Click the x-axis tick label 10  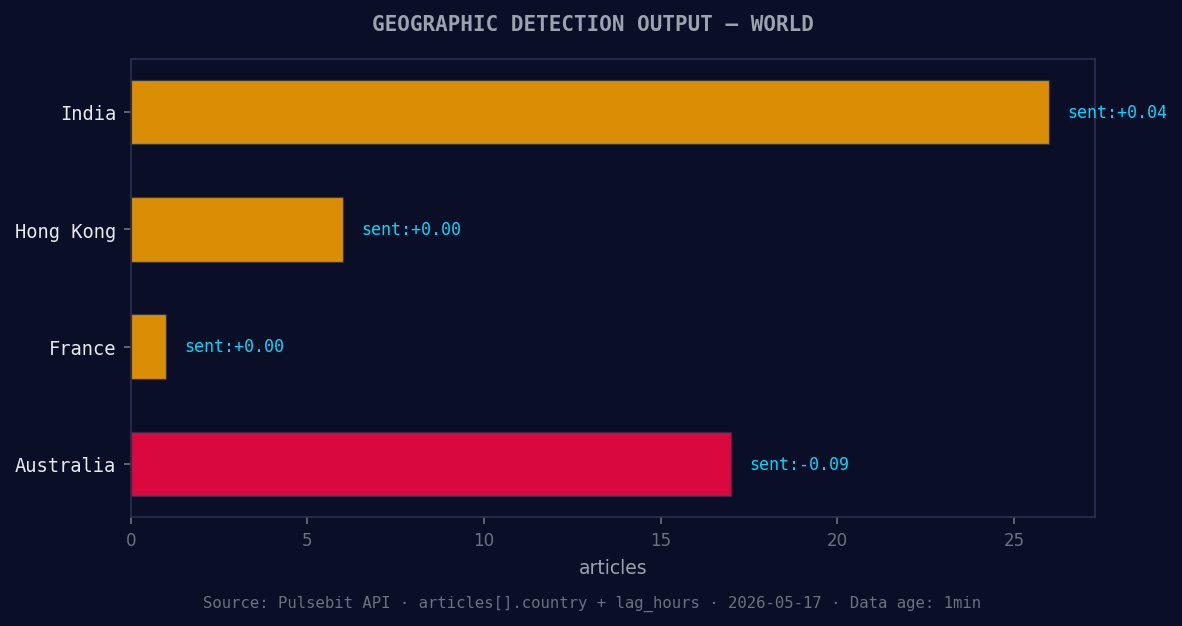[x=484, y=540]
